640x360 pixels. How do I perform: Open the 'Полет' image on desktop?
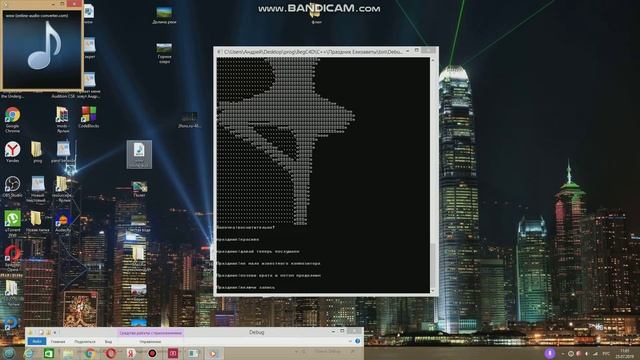pos(139,189)
